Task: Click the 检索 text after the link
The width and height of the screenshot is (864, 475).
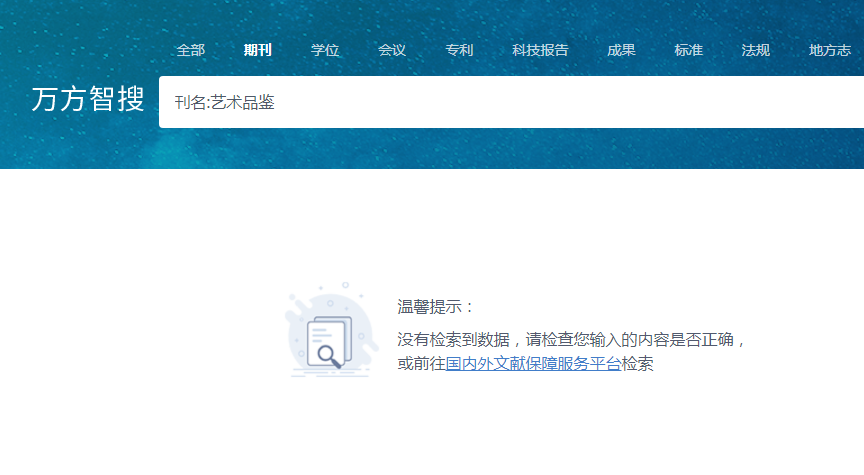Action: tap(637, 364)
